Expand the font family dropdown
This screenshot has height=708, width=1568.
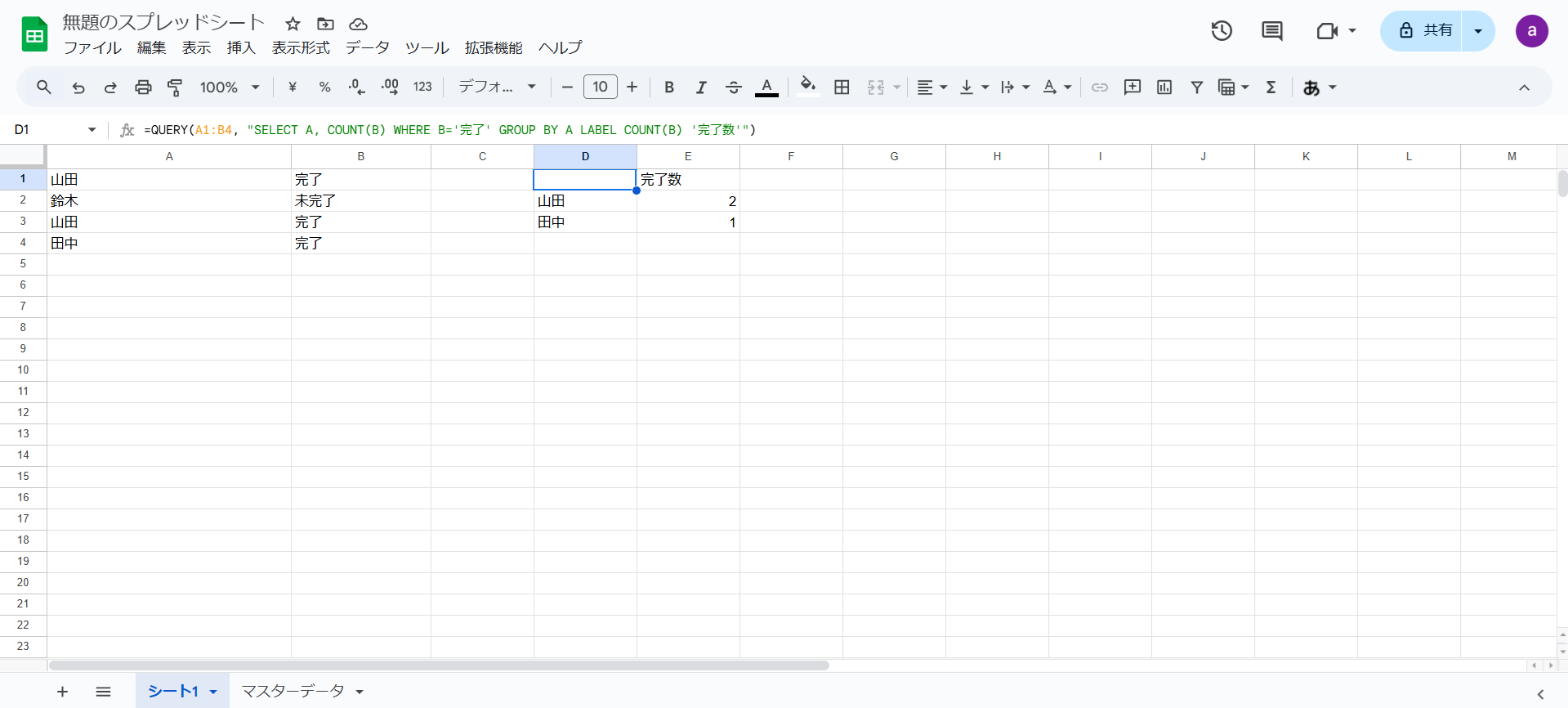point(497,87)
